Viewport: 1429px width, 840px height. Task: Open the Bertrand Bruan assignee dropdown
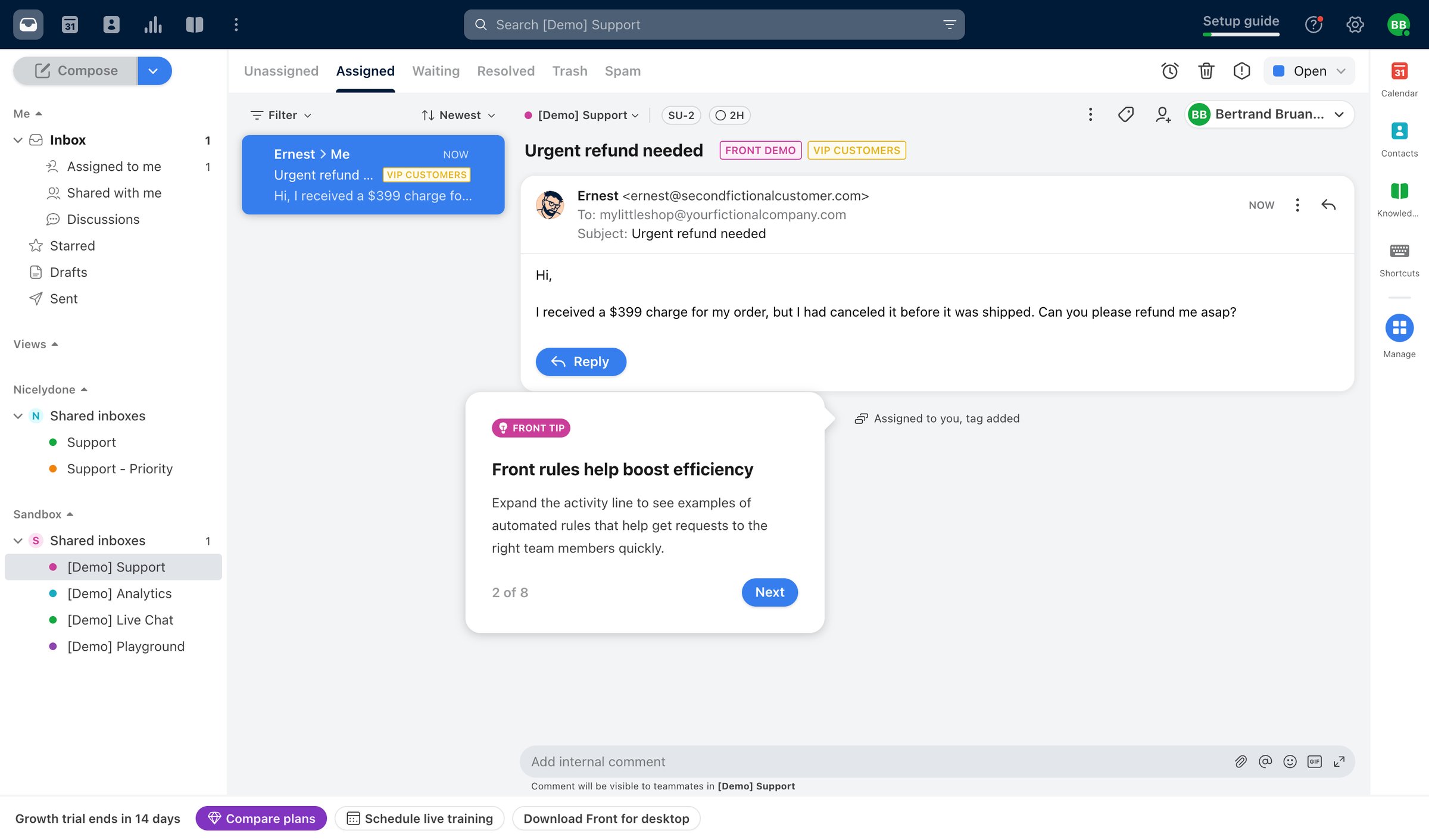[x=1269, y=114]
